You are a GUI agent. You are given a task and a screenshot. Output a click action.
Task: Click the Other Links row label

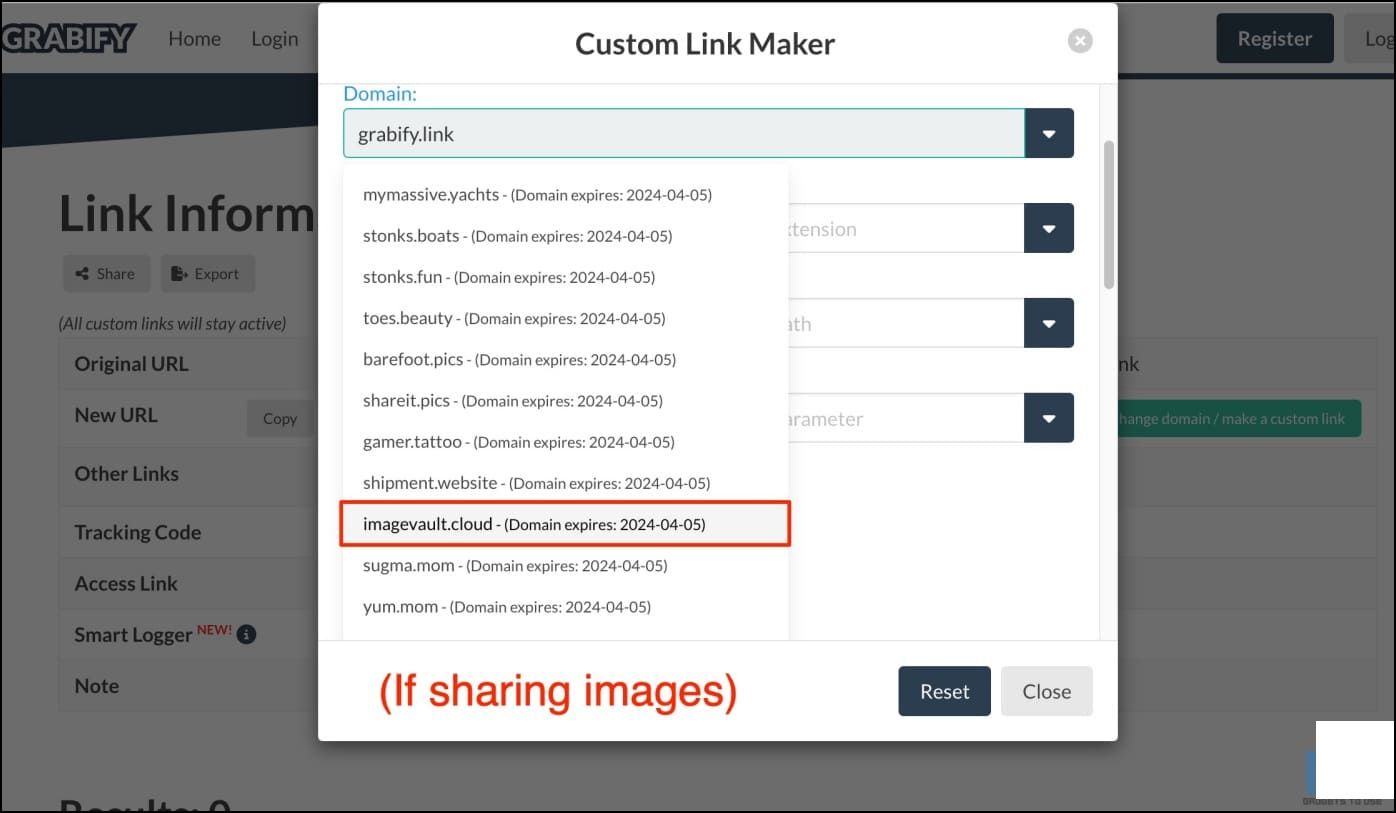[127, 474]
